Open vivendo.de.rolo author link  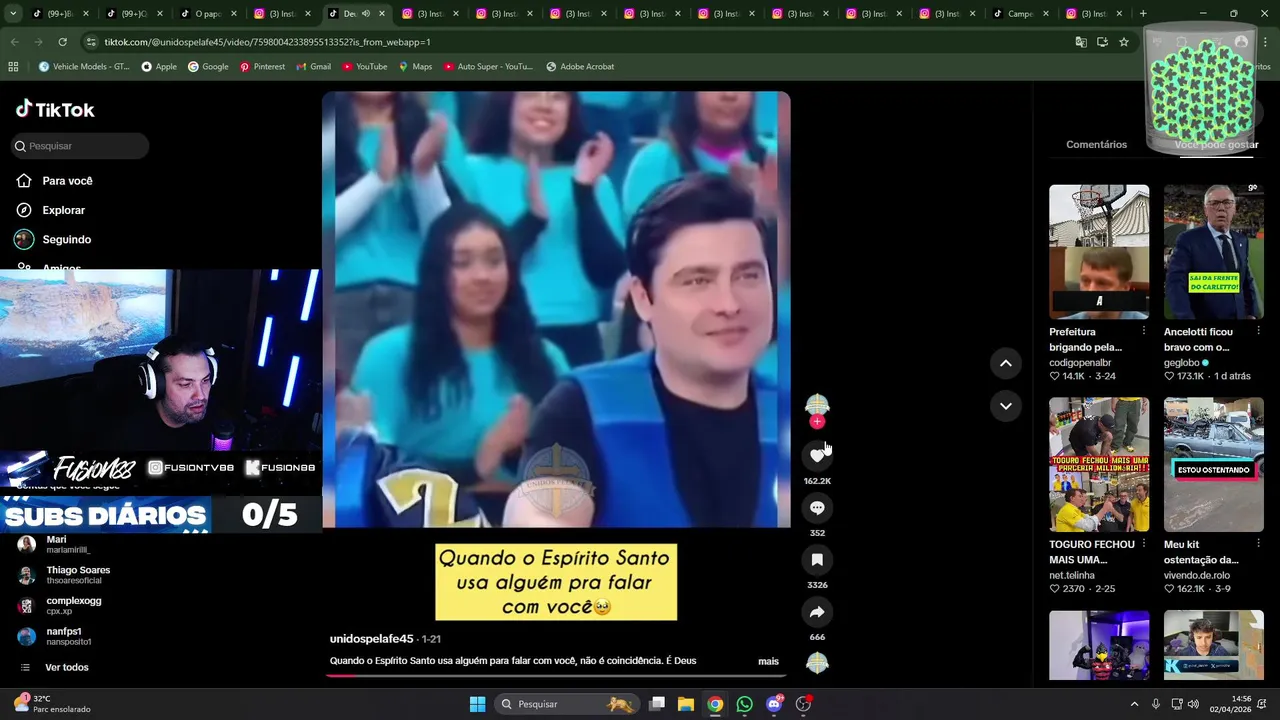pyautogui.click(x=1197, y=575)
